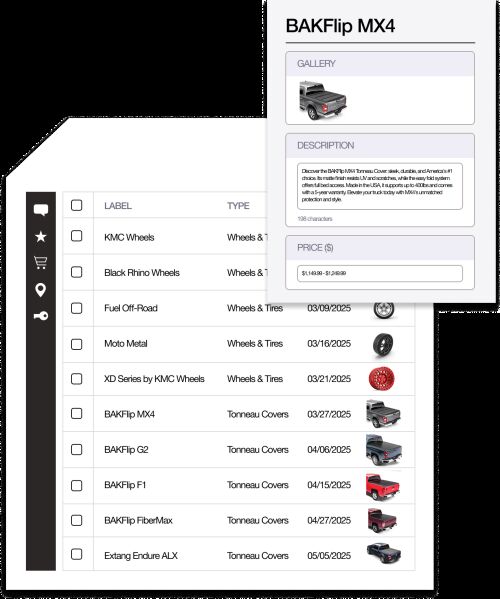
Task: Open the Extang Endure ALX label
Action: click(141, 556)
